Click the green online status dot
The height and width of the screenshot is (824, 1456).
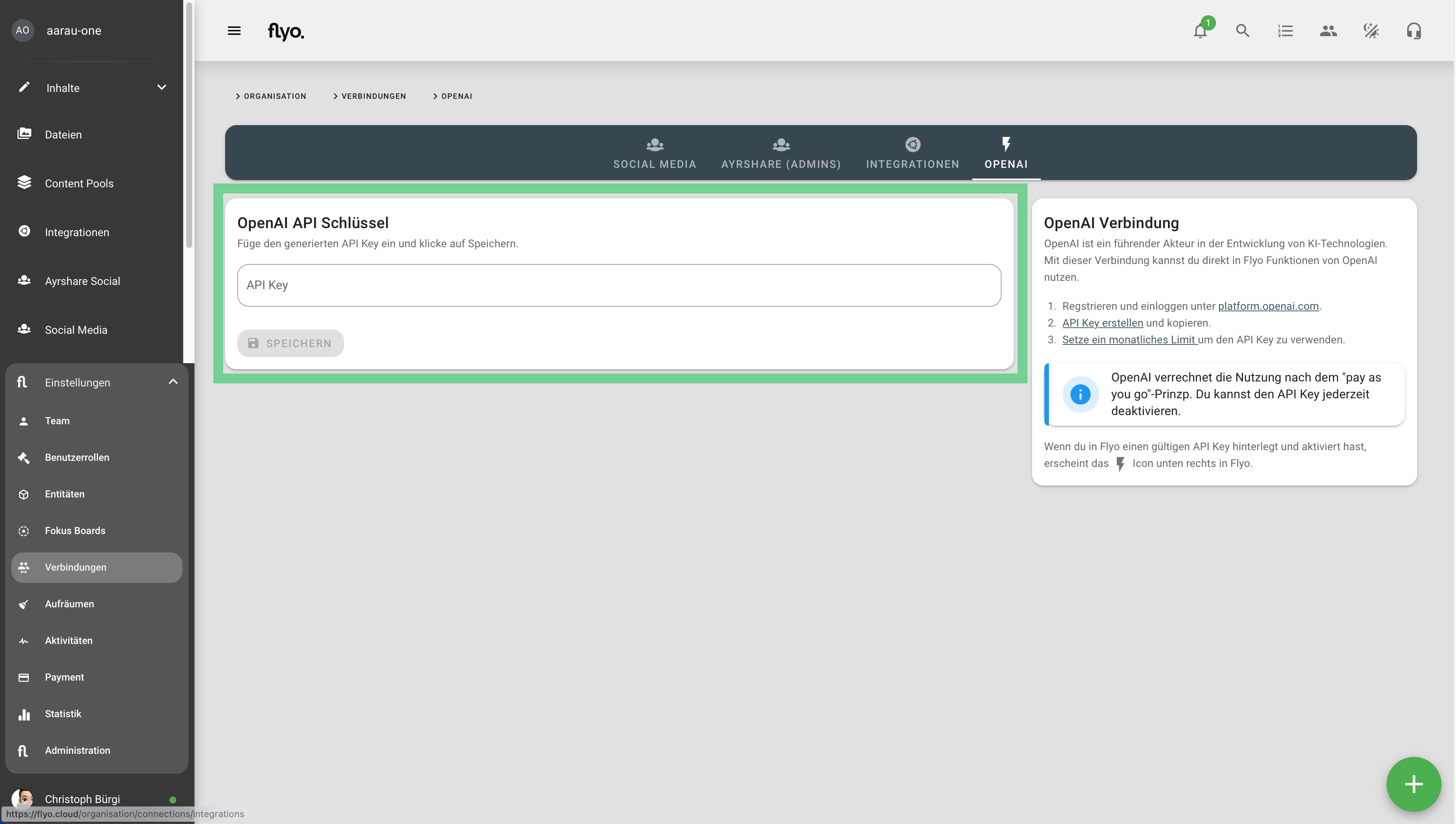tap(172, 800)
